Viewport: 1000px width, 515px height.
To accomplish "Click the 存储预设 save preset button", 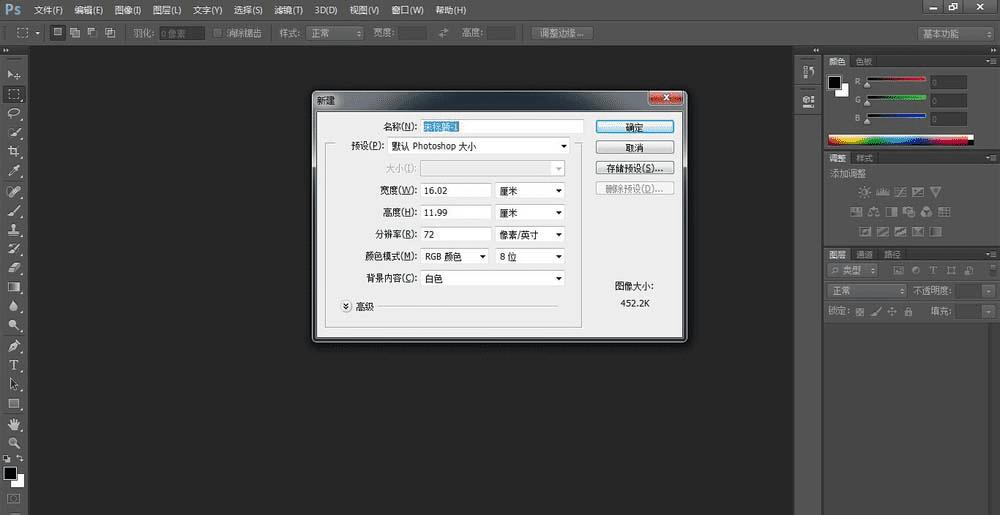I will (634, 168).
